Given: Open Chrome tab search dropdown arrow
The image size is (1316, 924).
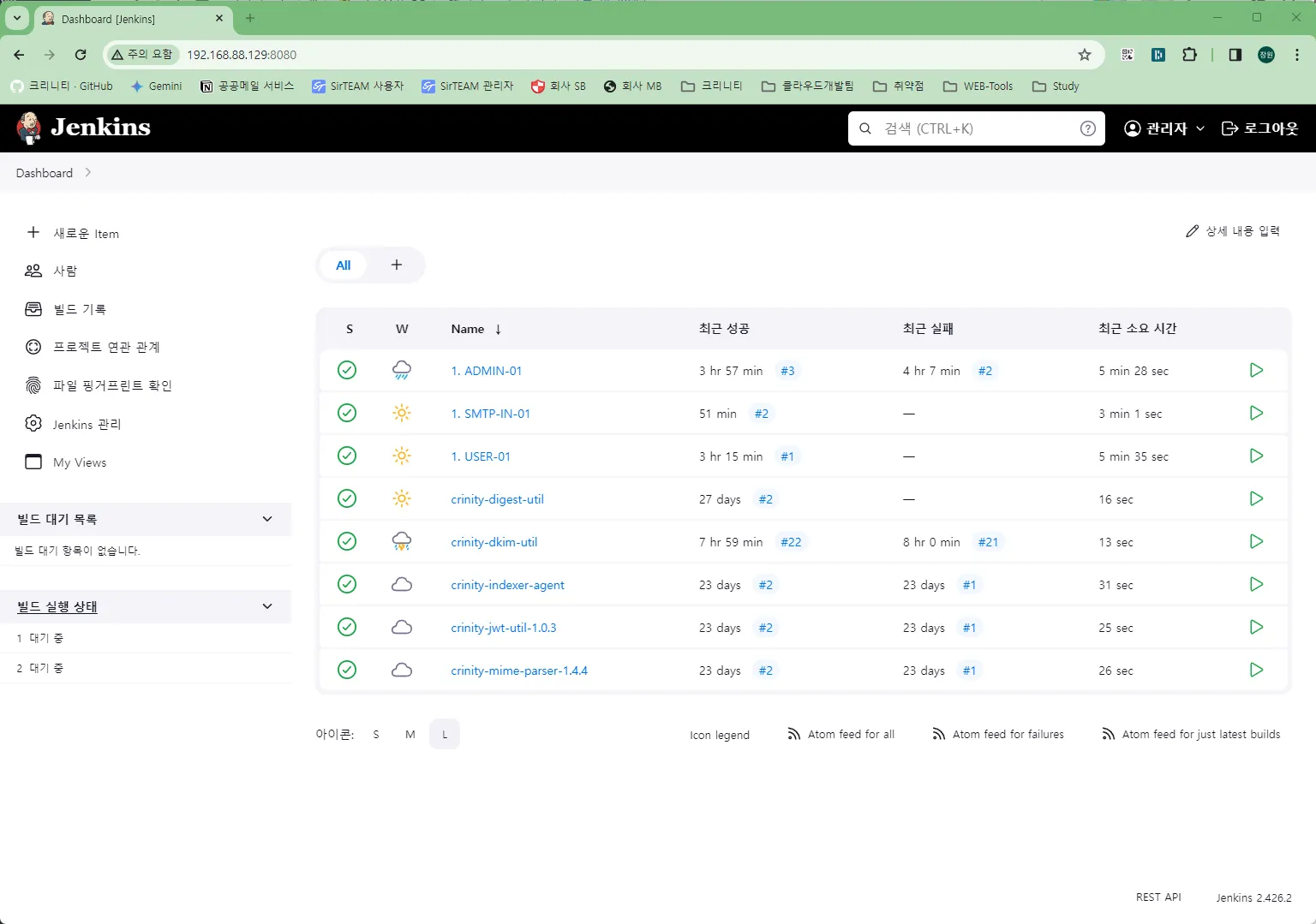Looking at the screenshot, I should 16,17.
